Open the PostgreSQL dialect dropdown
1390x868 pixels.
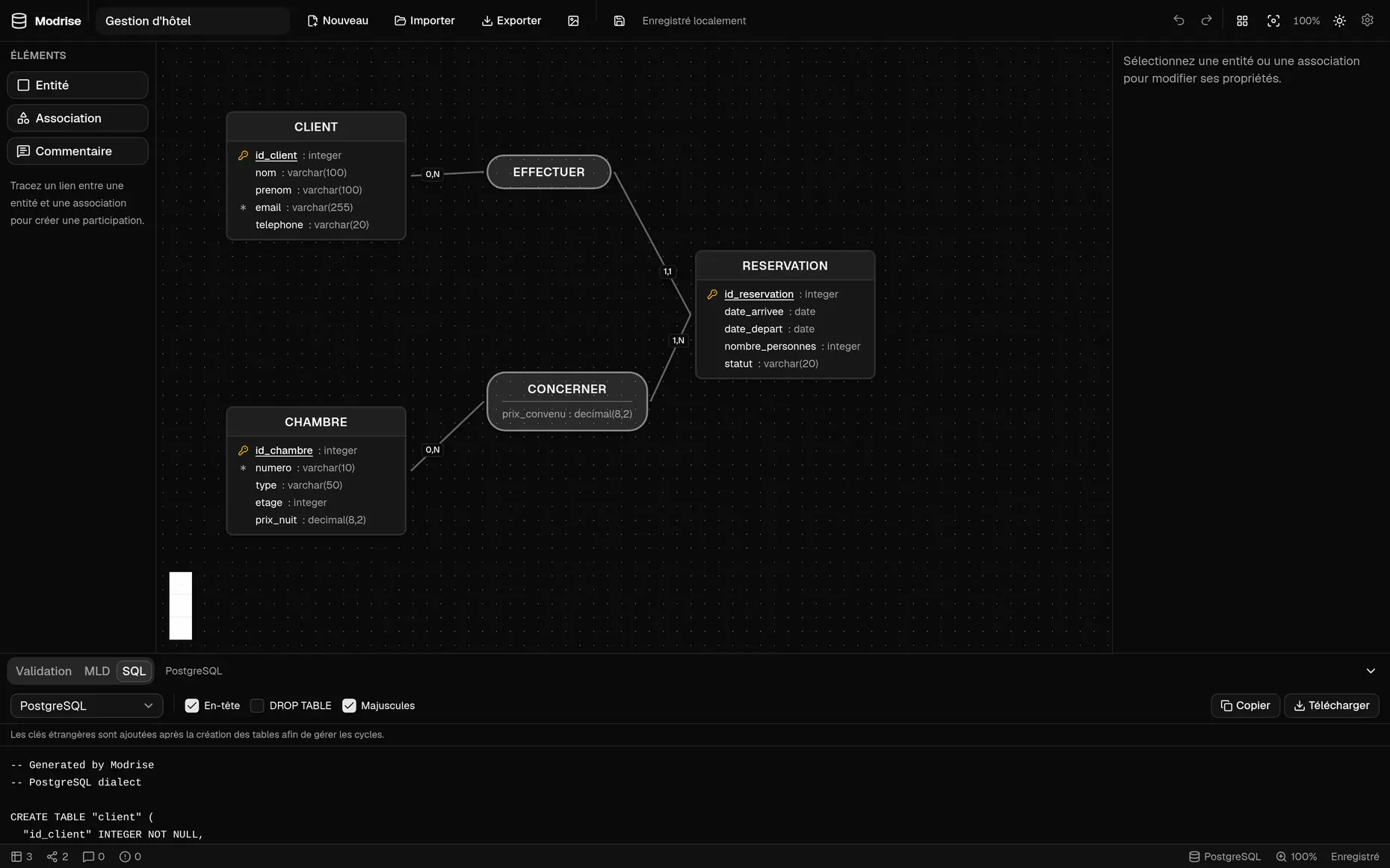point(87,706)
